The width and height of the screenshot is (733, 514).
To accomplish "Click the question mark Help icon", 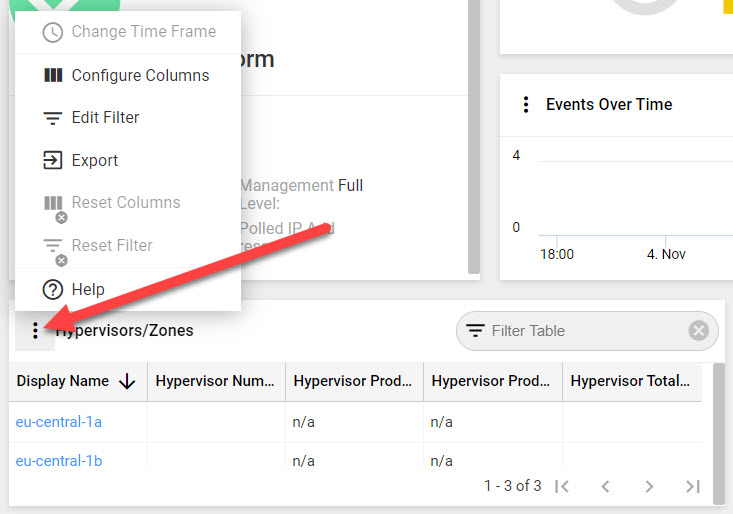I will (x=52, y=290).
